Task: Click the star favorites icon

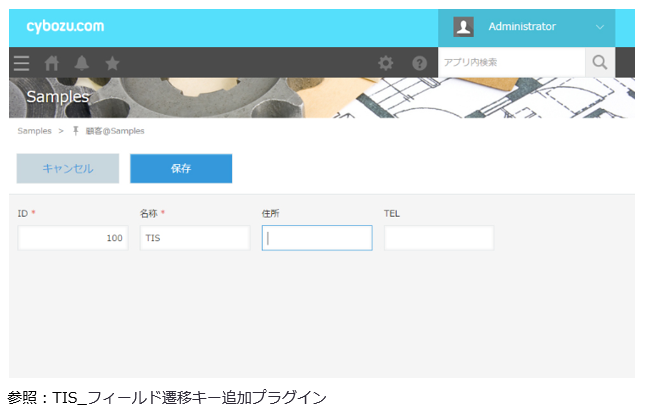Action: coord(112,63)
